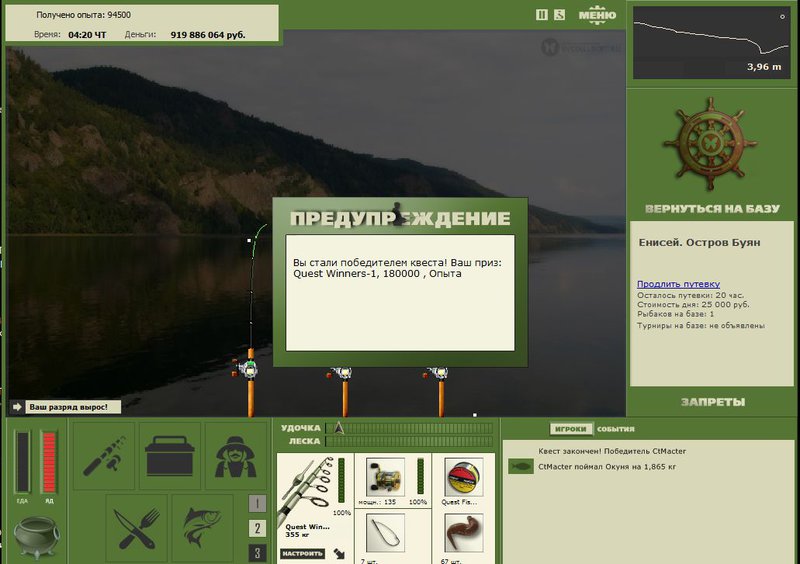
Task: Click the money value 919 886 064 руб.
Action: tap(208, 35)
